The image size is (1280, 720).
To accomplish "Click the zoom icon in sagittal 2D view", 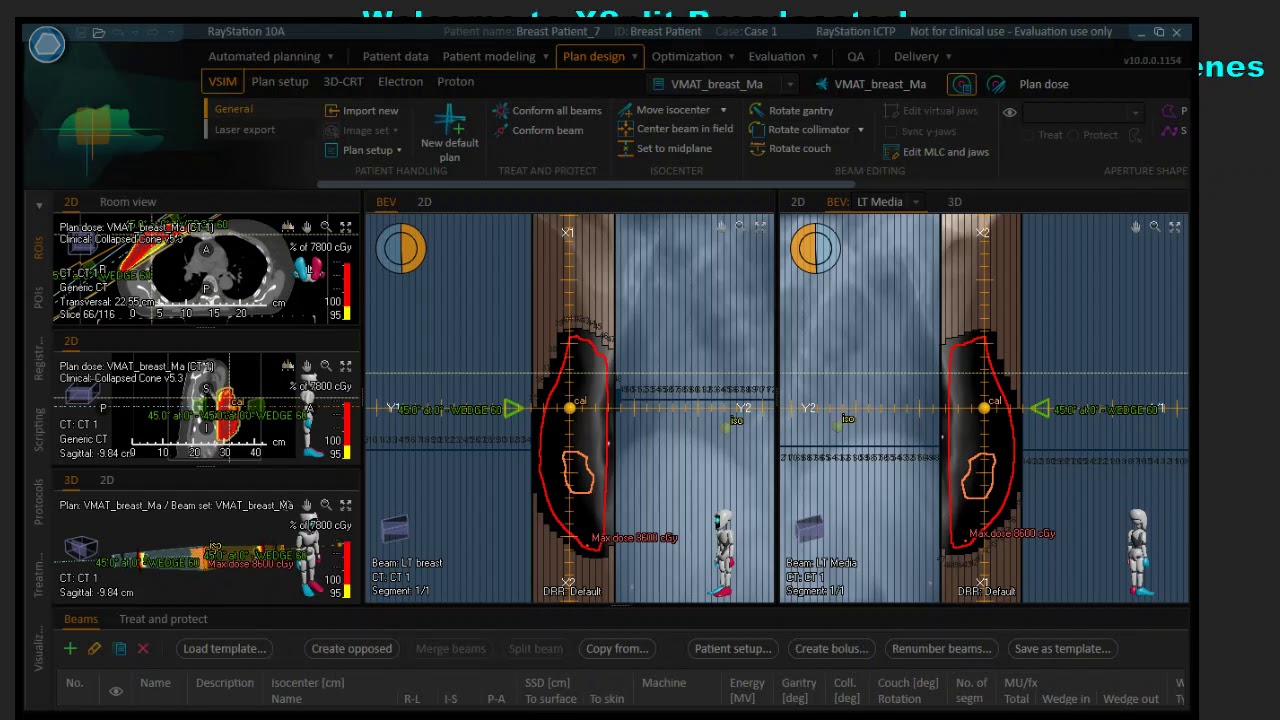I will tap(326, 366).
